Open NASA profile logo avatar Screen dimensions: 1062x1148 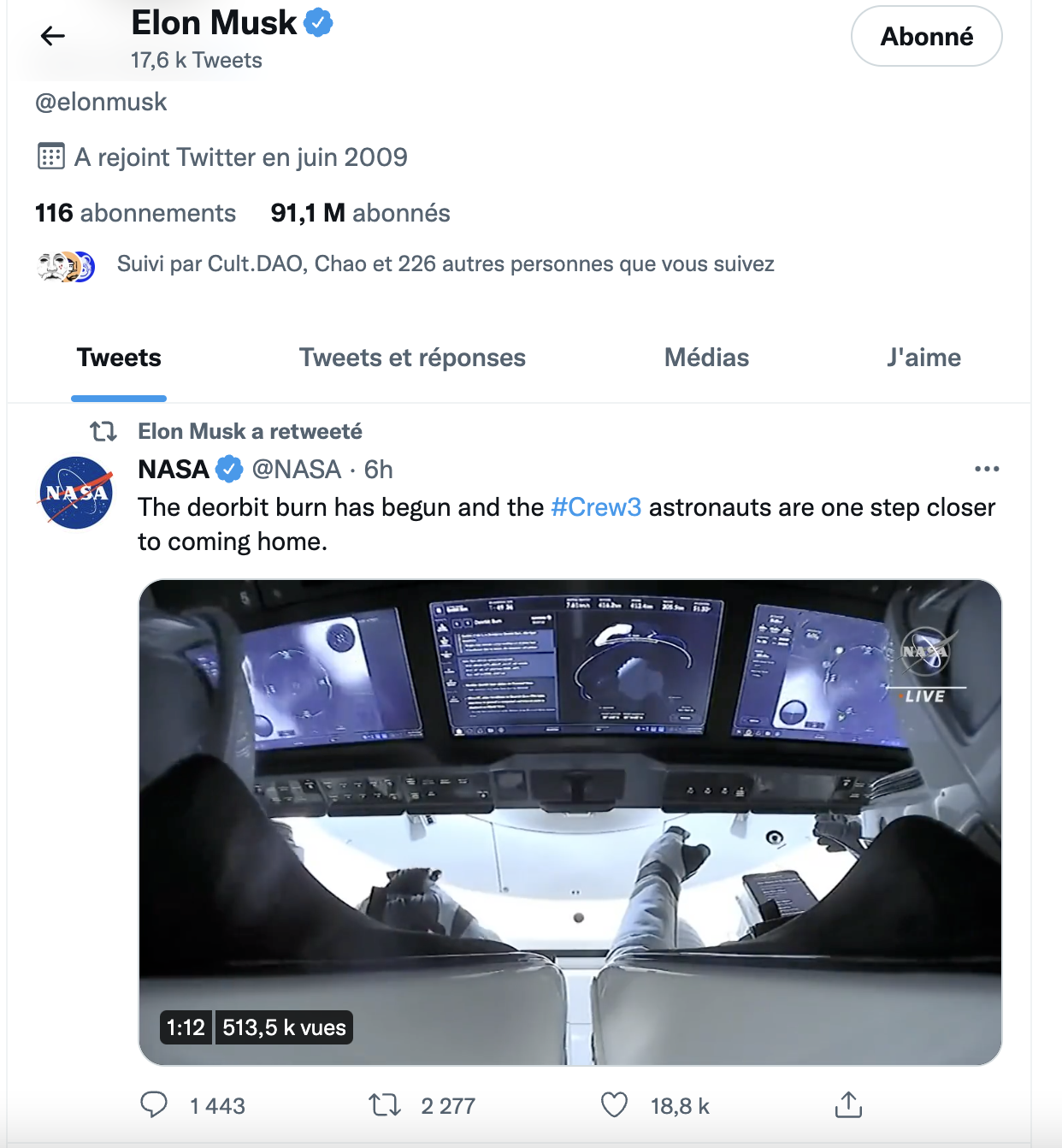(76, 493)
